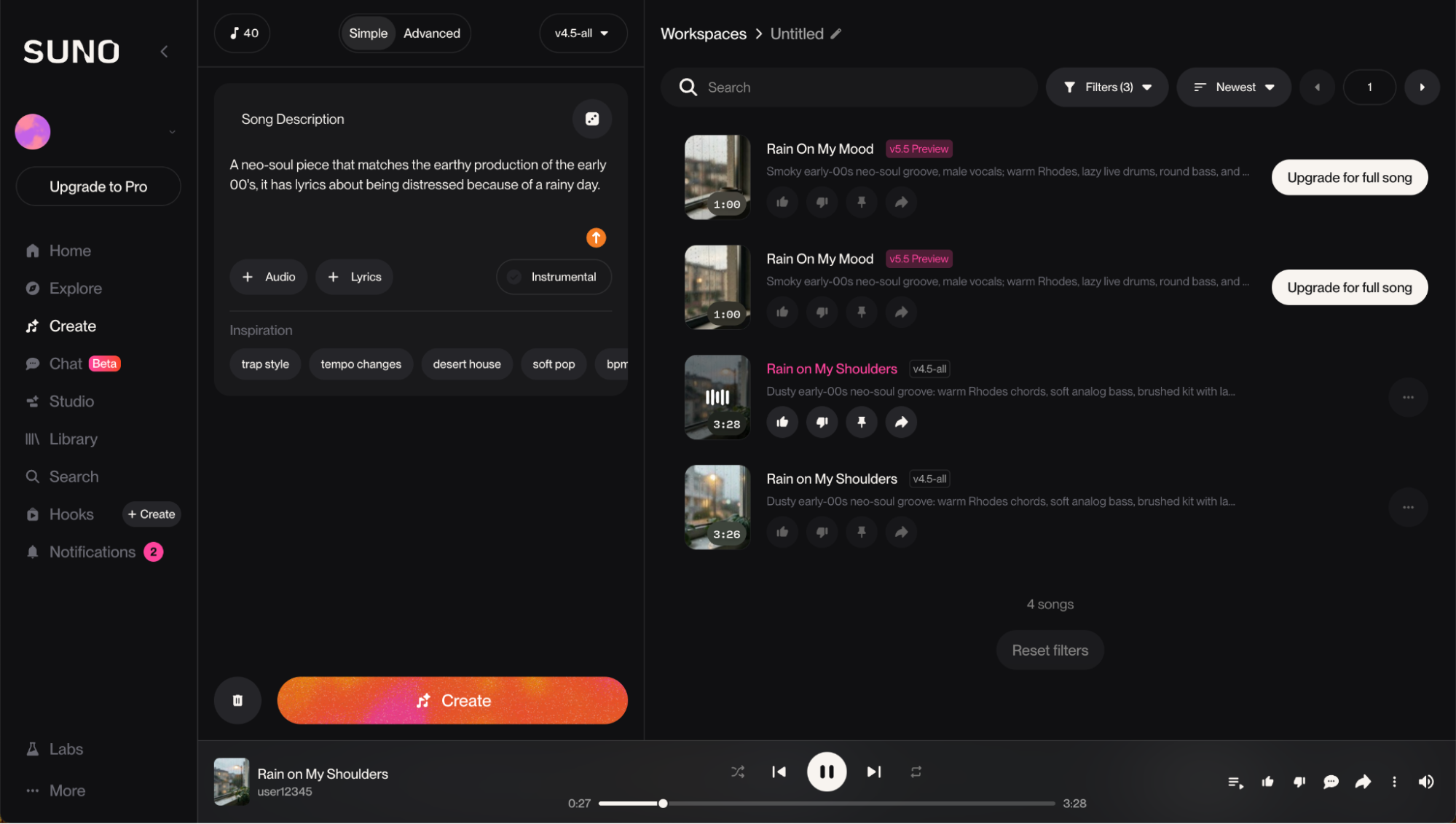Click the trash clear-prompt icon
The width and height of the screenshot is (1456, 824).
coord(237,700)
